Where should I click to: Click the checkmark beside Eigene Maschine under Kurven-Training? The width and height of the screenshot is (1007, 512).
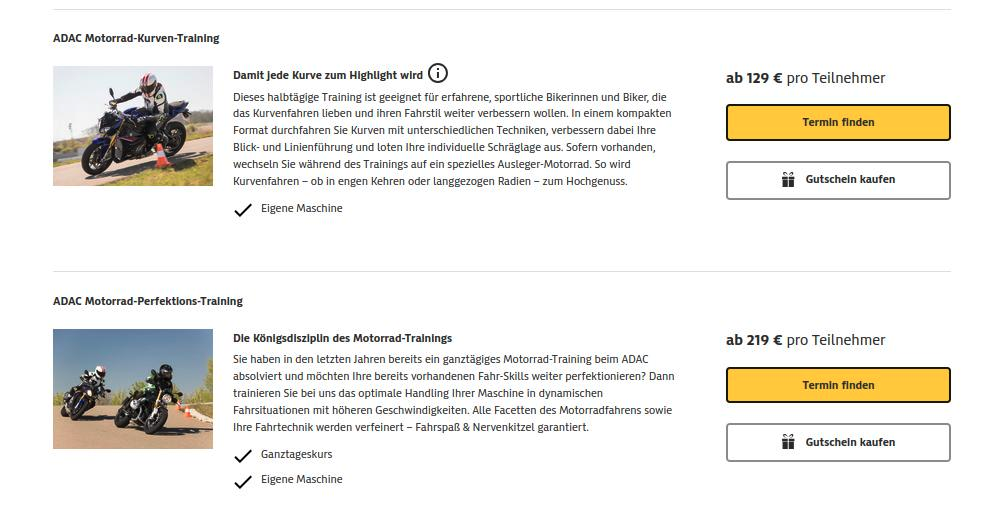[242, 210]
